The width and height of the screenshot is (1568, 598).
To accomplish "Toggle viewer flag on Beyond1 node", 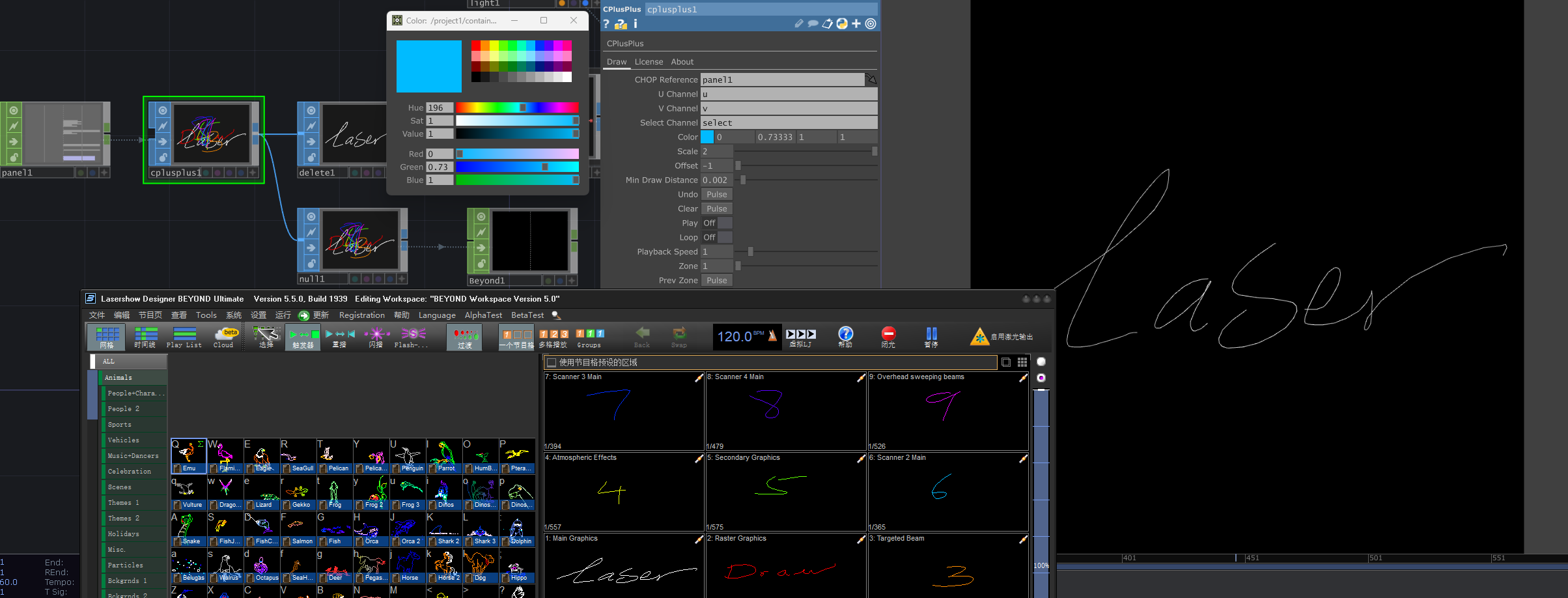I will pyautogui.click(x=481, y=217).
